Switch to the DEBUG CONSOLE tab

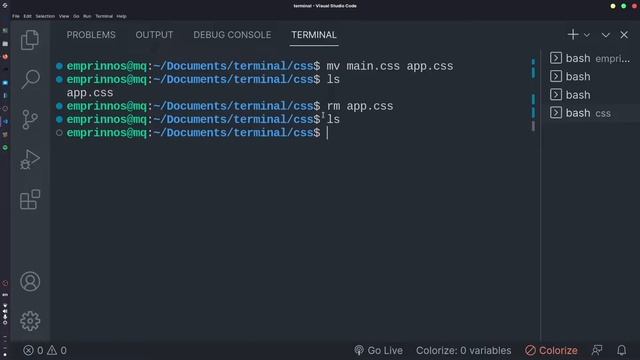(x=232, y=35)
